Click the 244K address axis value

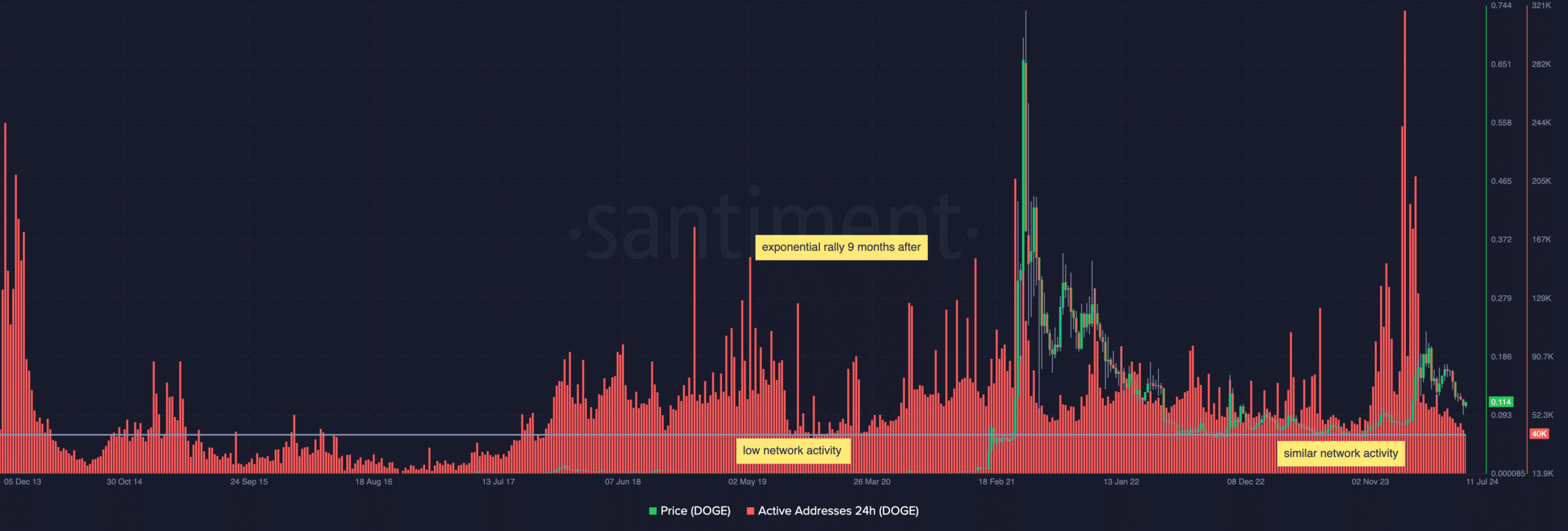1542,123
